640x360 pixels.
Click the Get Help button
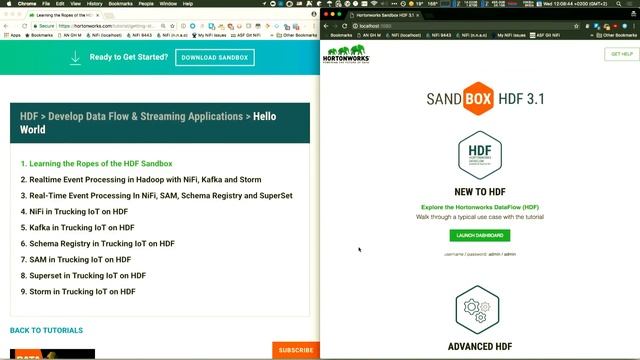click(x=622, y=54)
